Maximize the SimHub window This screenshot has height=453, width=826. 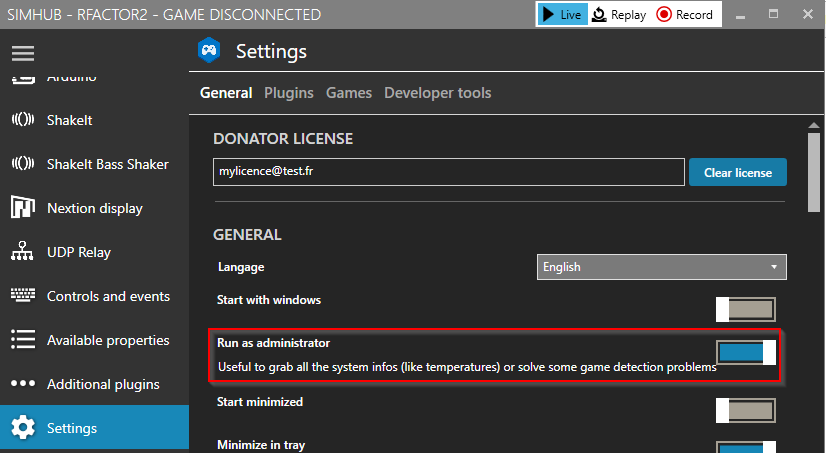pyautogui.click(x=773, y=14)
